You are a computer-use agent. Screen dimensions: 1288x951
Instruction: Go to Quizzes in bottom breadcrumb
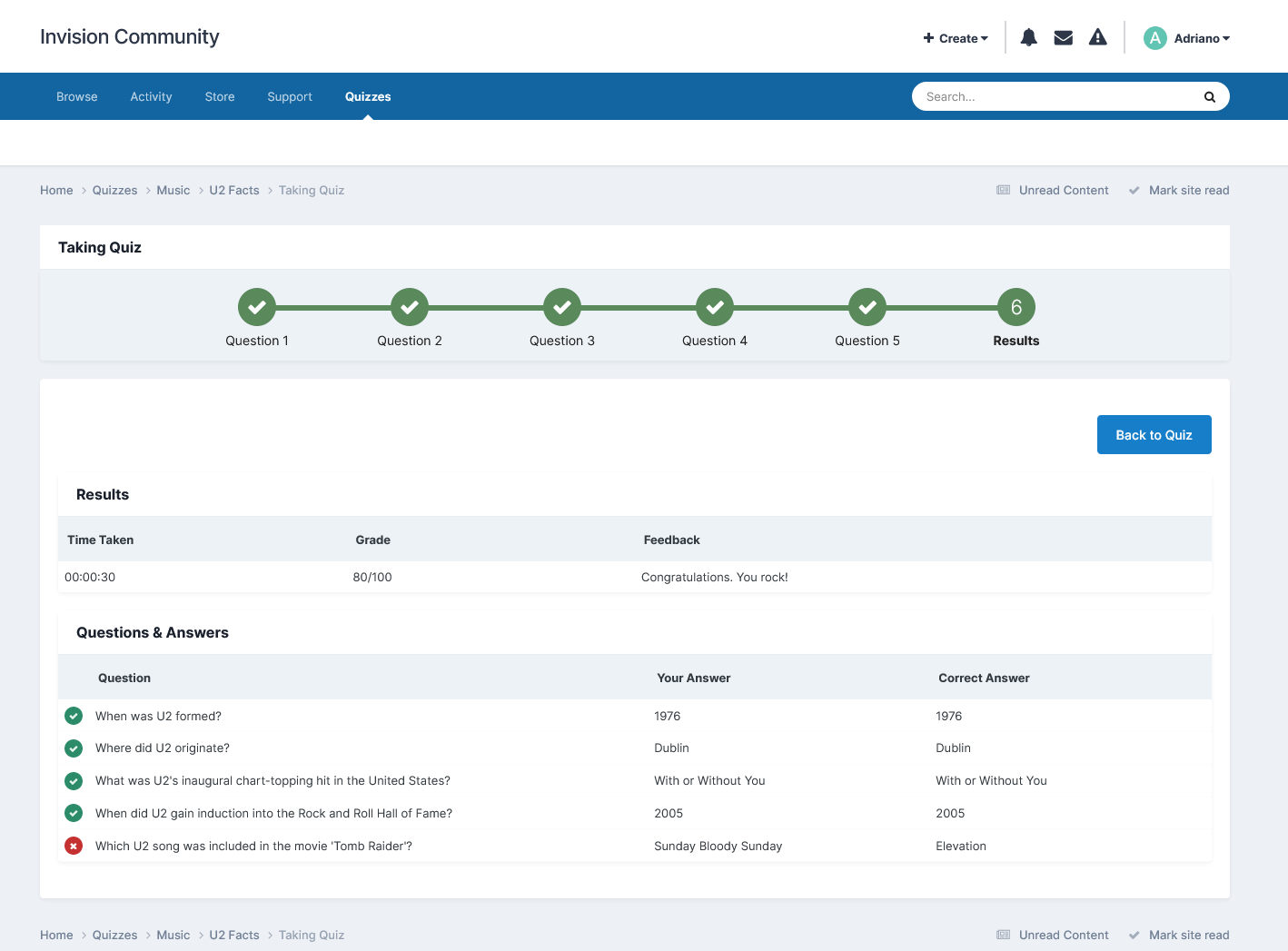(x=114, y=935)
